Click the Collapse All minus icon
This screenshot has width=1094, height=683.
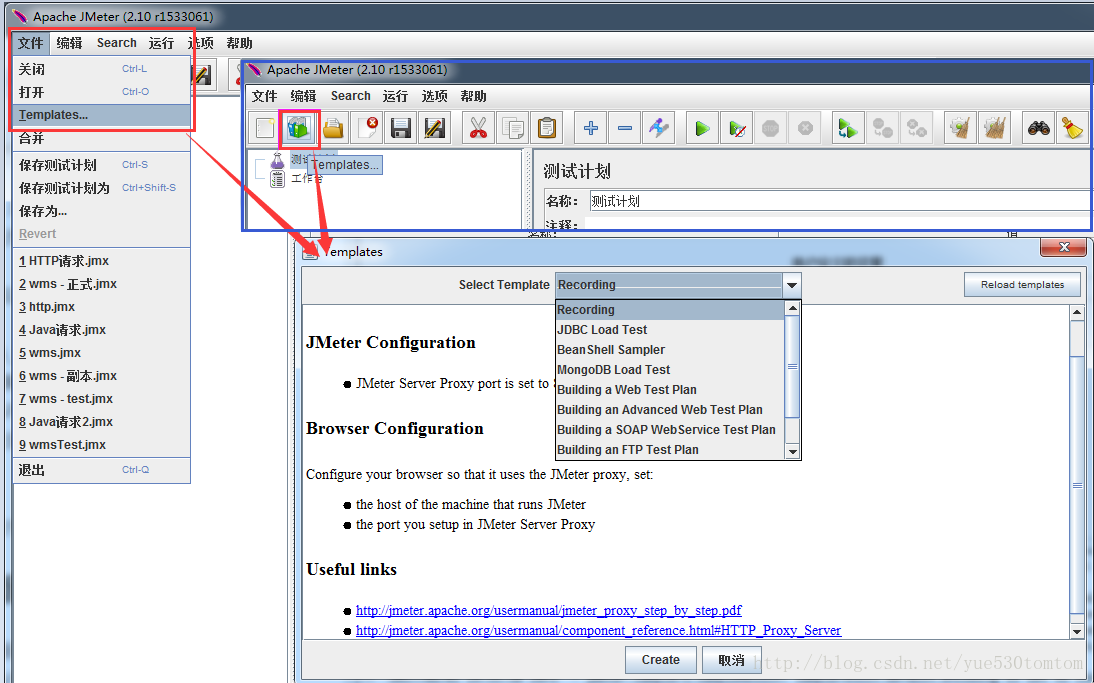pos(624,128)
